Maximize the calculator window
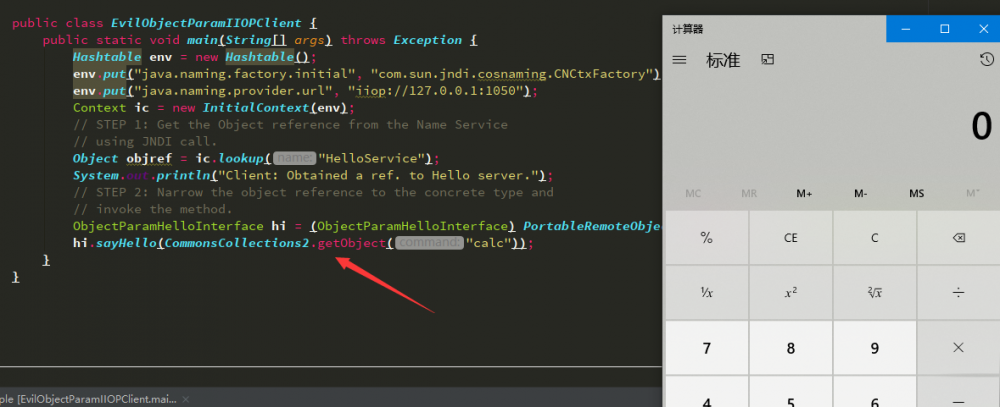 [x=945, y=29]
